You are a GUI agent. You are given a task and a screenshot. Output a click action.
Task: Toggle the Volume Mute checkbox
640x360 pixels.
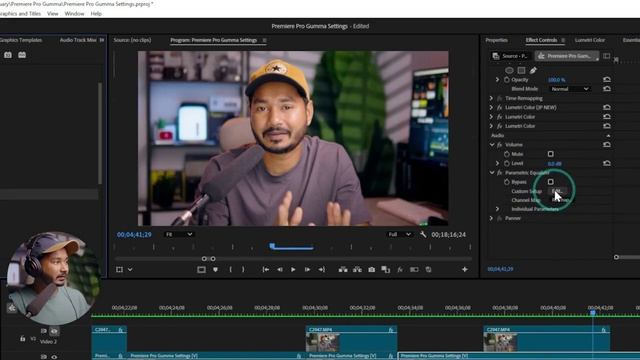(551, 154)
